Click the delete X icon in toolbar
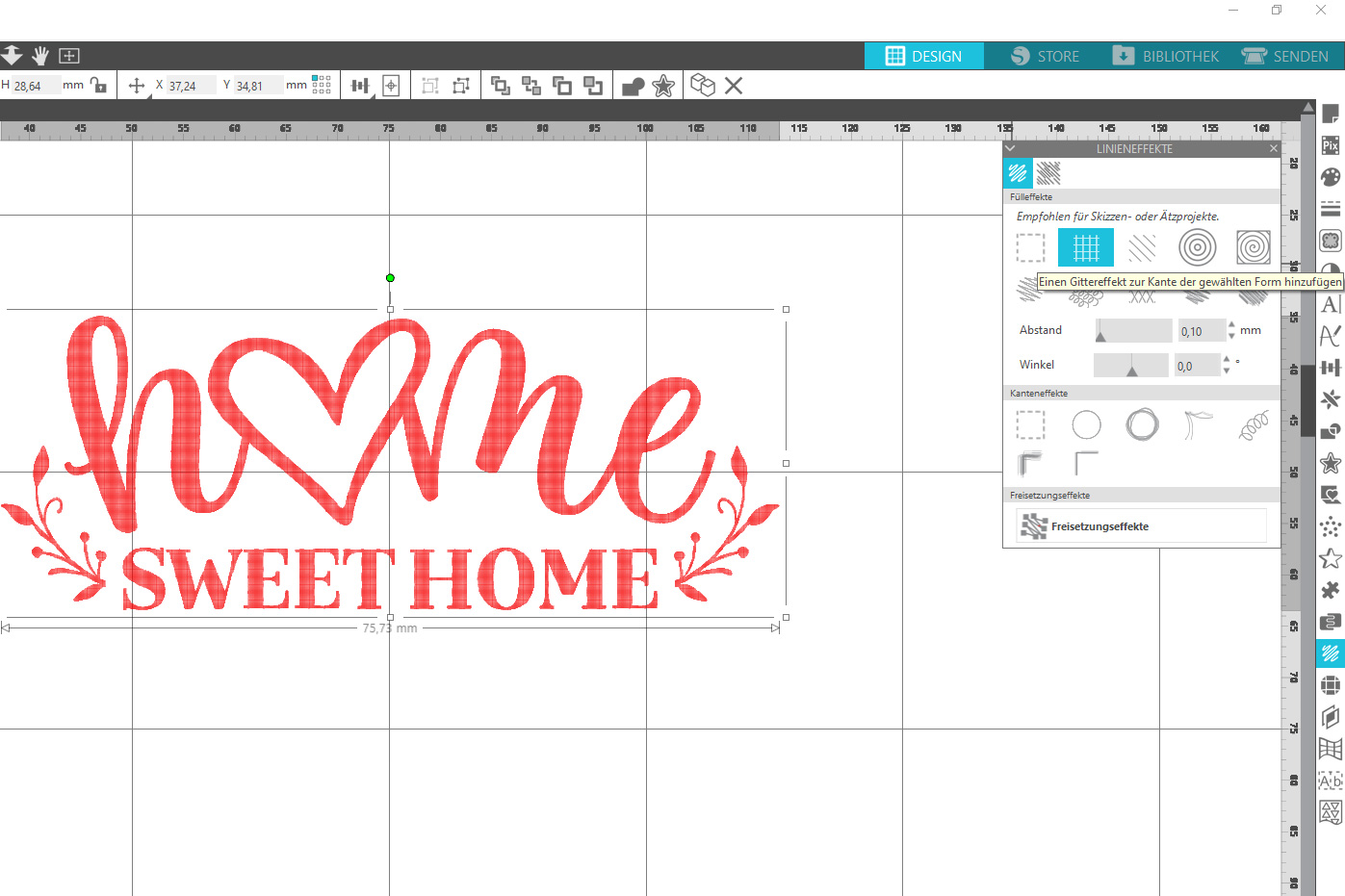Screen dimensions: 1345x896 coord(734,86)
